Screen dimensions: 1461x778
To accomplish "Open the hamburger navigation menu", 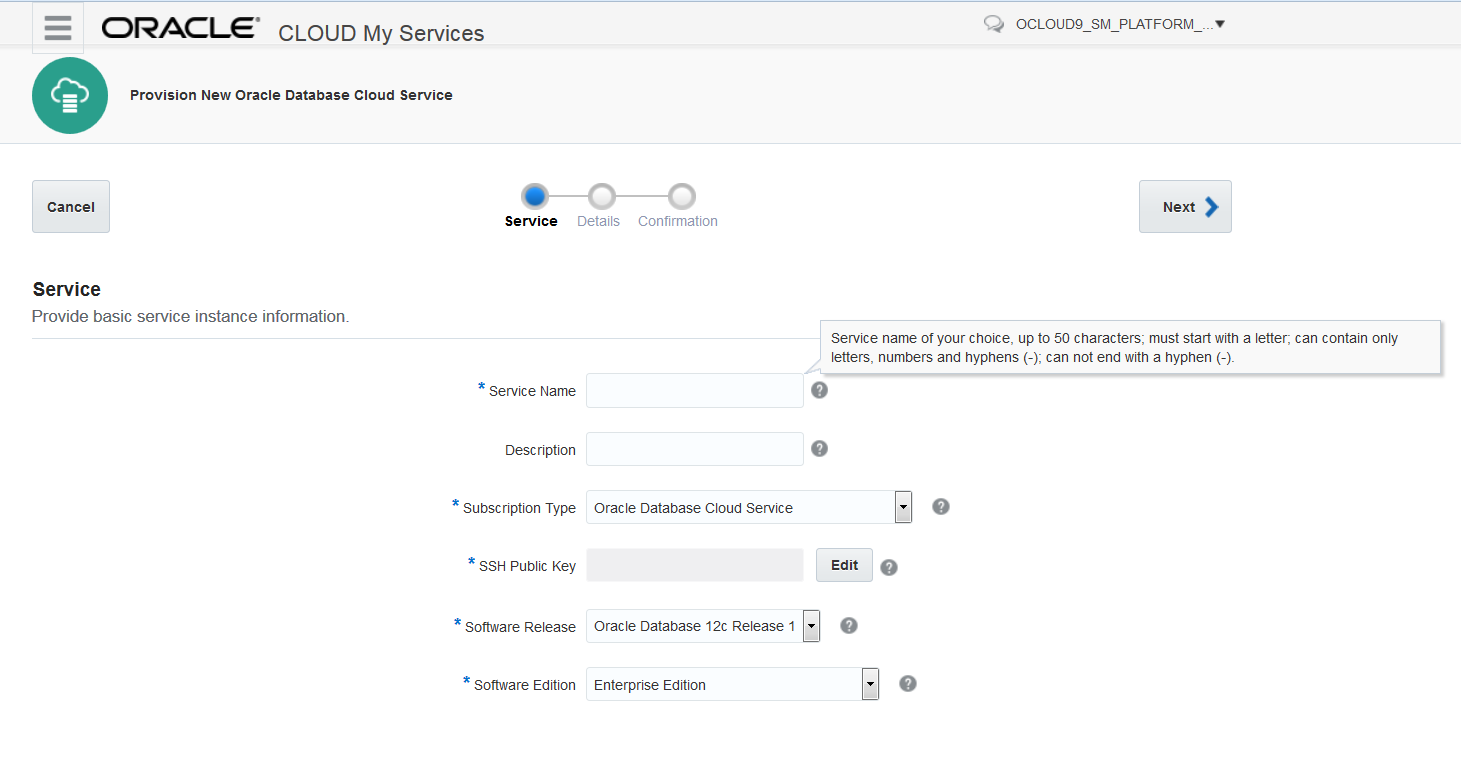I will point(57,27).
